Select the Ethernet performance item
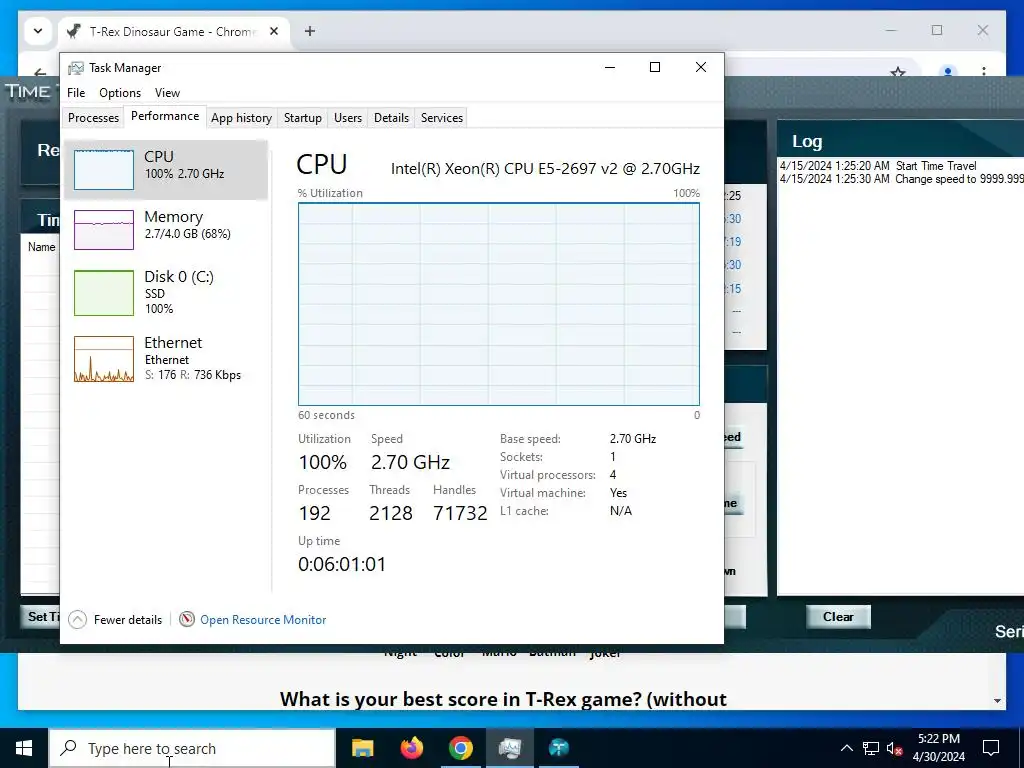 [x=166, y=359]
